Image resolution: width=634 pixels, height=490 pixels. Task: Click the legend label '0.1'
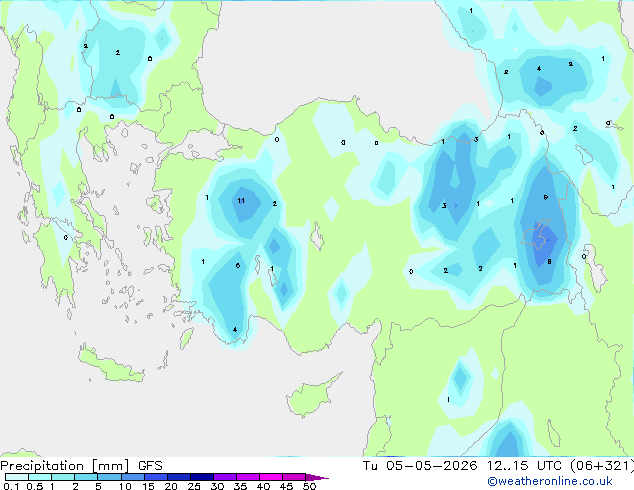point(11,486)
